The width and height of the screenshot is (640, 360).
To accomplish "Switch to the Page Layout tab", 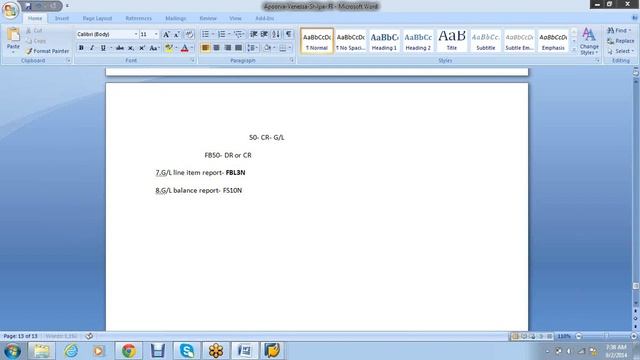I will click(x=97, y=18).
